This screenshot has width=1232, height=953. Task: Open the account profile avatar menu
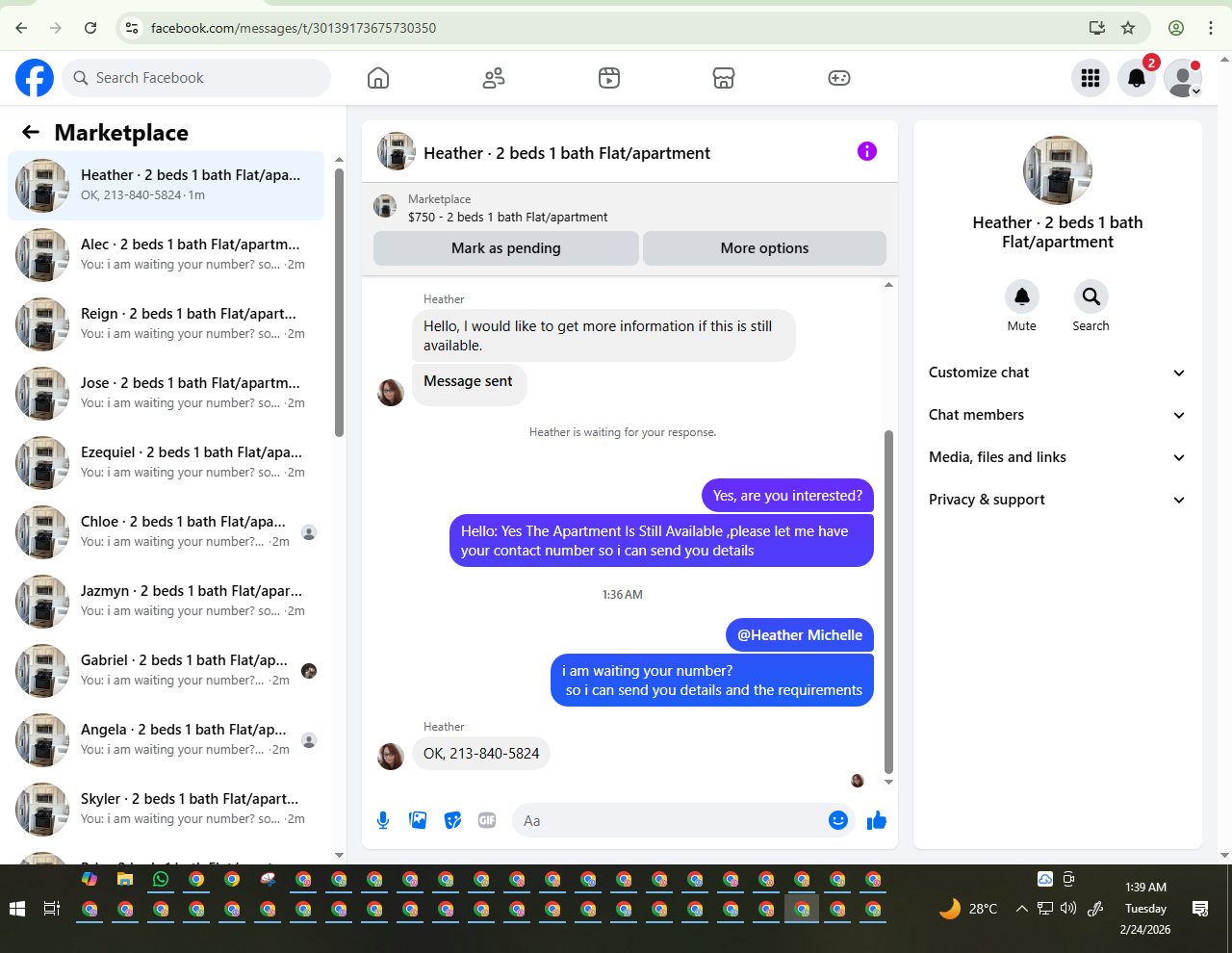pos(1183,78)
